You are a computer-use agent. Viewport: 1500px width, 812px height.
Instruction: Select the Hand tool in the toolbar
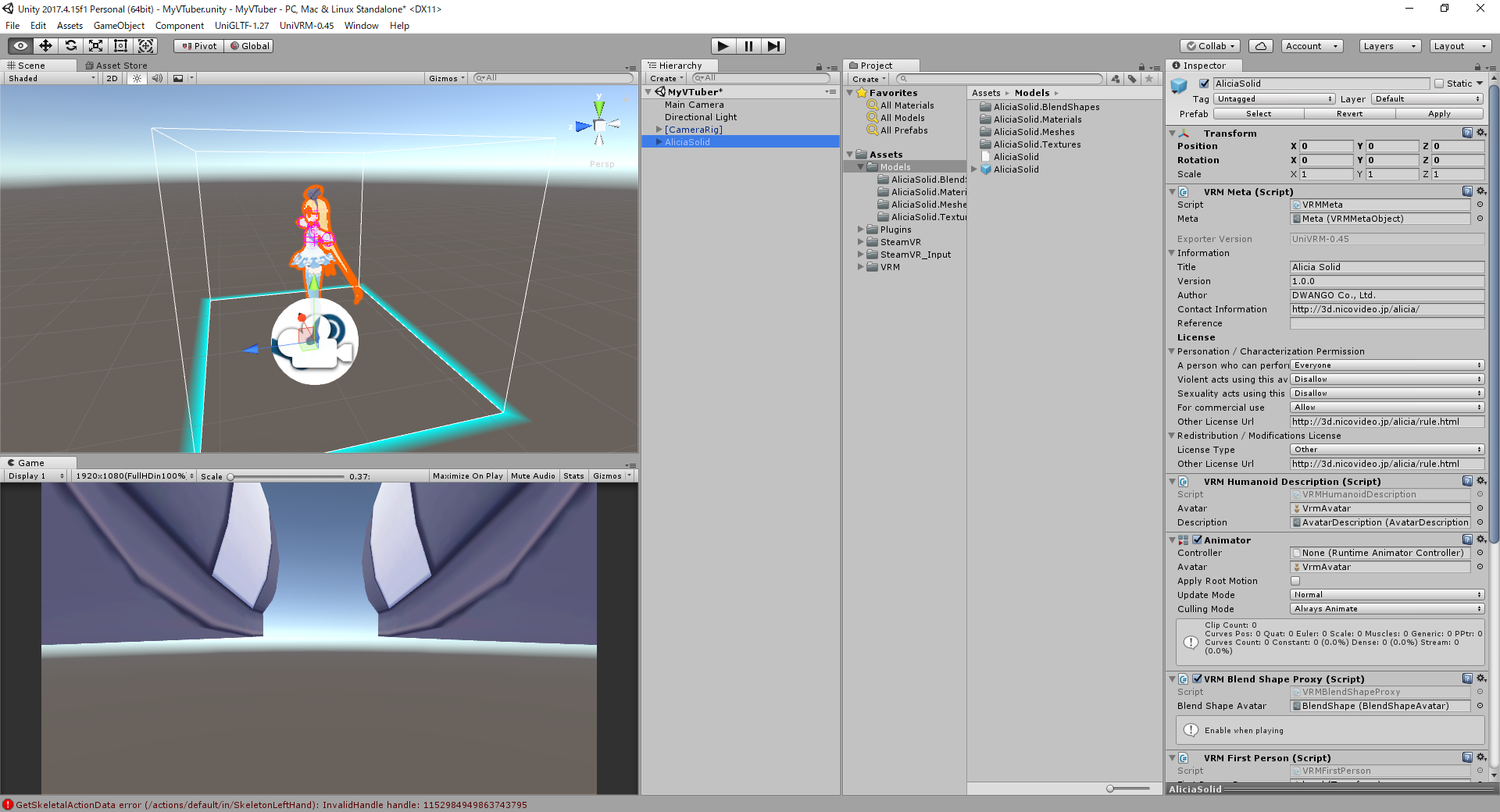click(20, 45)
